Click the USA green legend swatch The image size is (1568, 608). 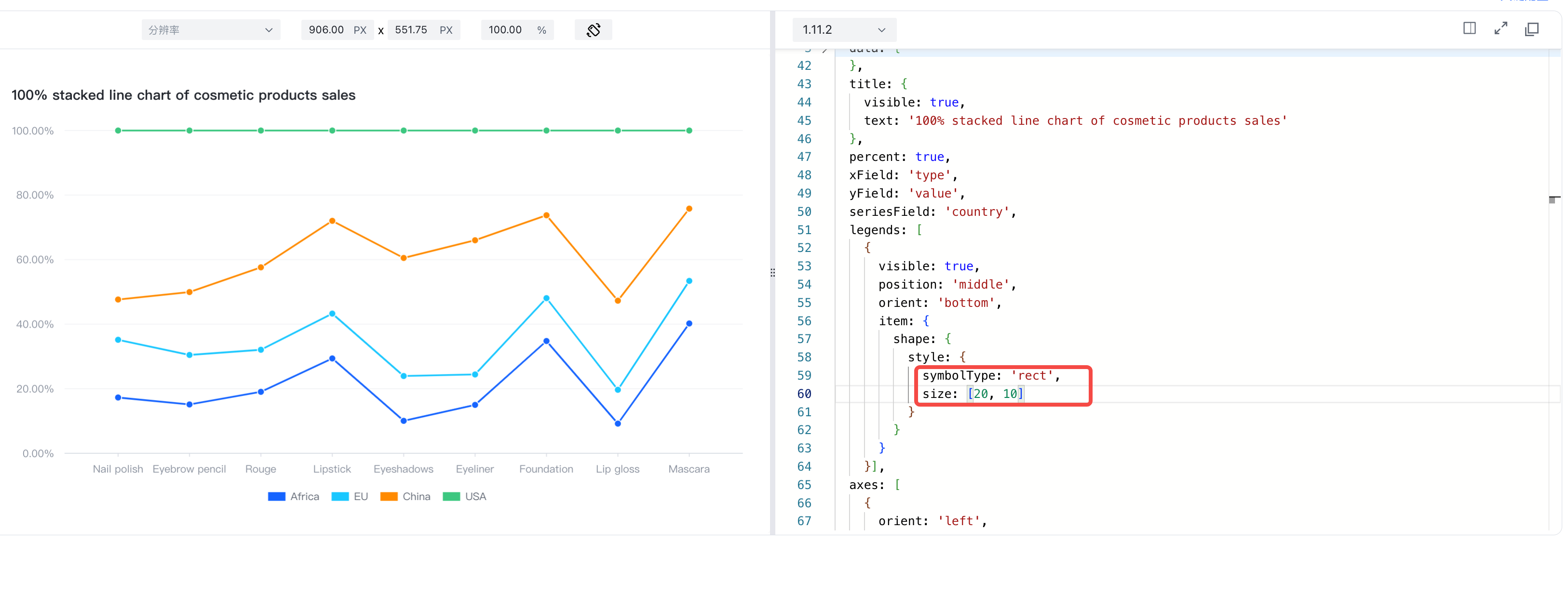(x=451, y=497)
